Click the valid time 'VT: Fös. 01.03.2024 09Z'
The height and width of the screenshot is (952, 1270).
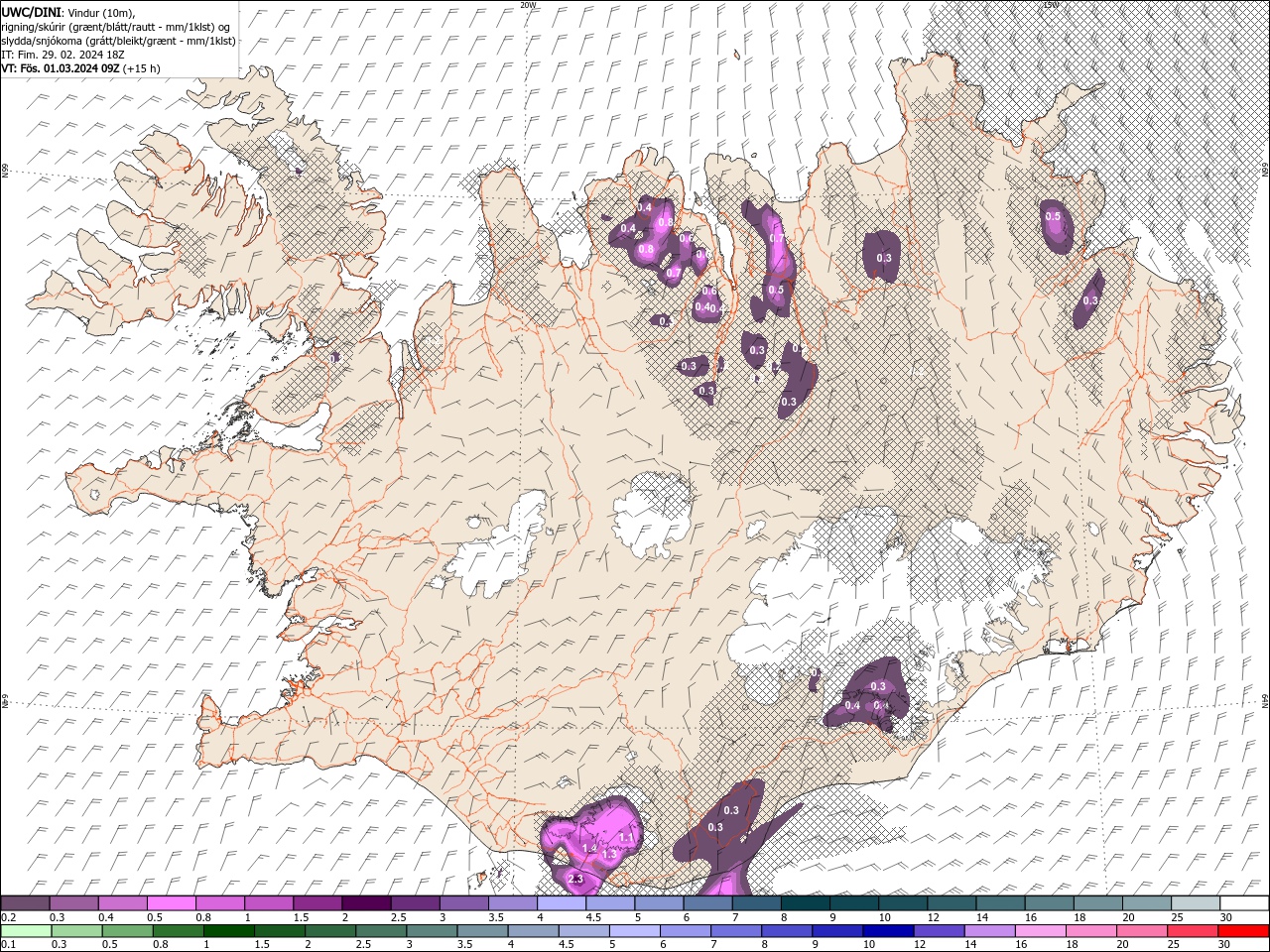click(x=61, y=68)
